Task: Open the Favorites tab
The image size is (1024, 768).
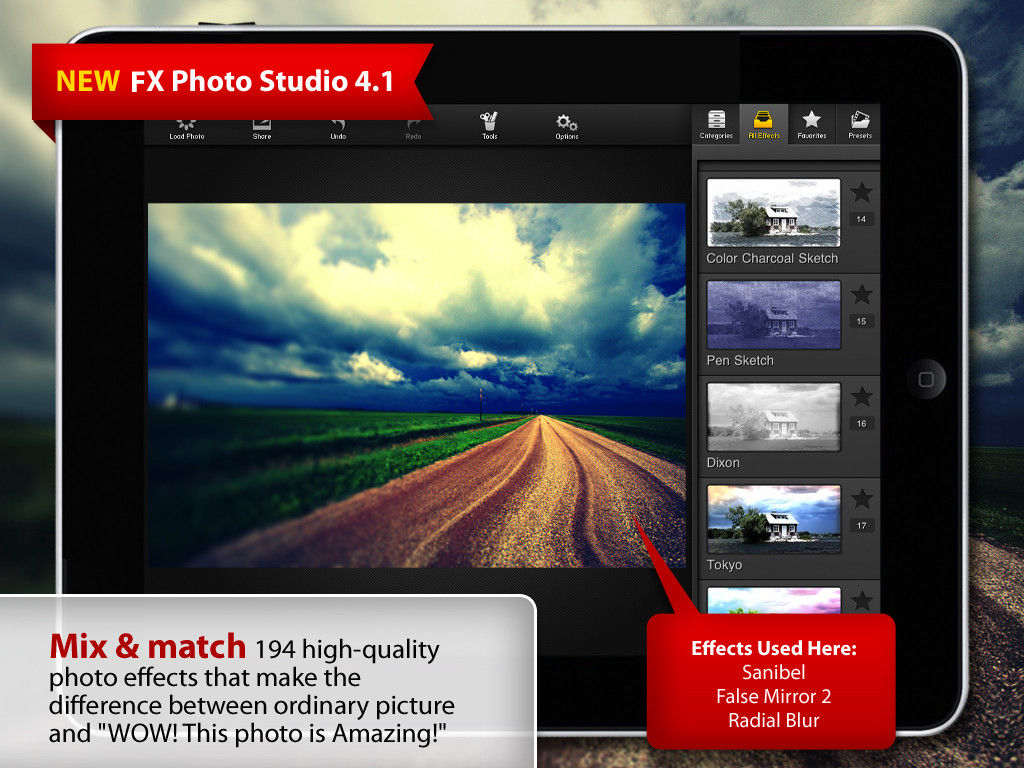Action: point(812,124)
